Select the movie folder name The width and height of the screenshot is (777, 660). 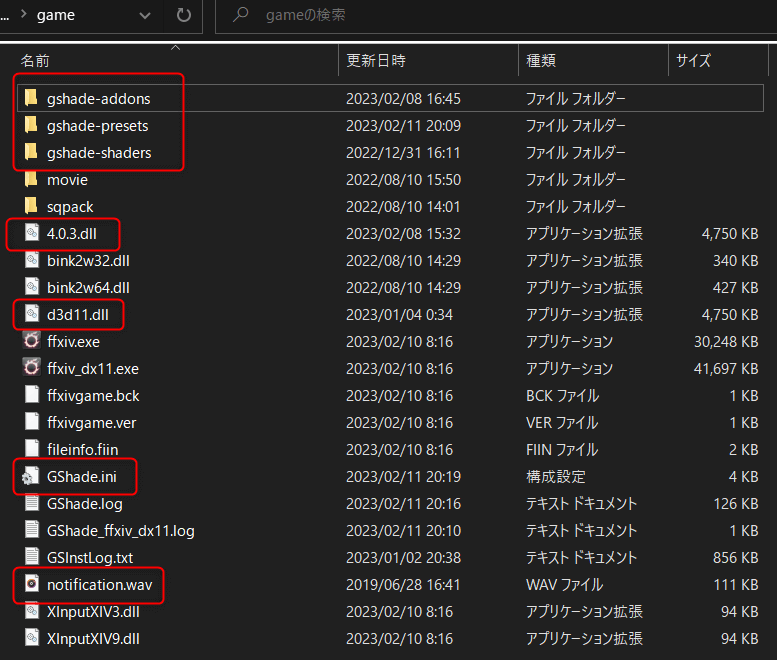pos(67,180)
